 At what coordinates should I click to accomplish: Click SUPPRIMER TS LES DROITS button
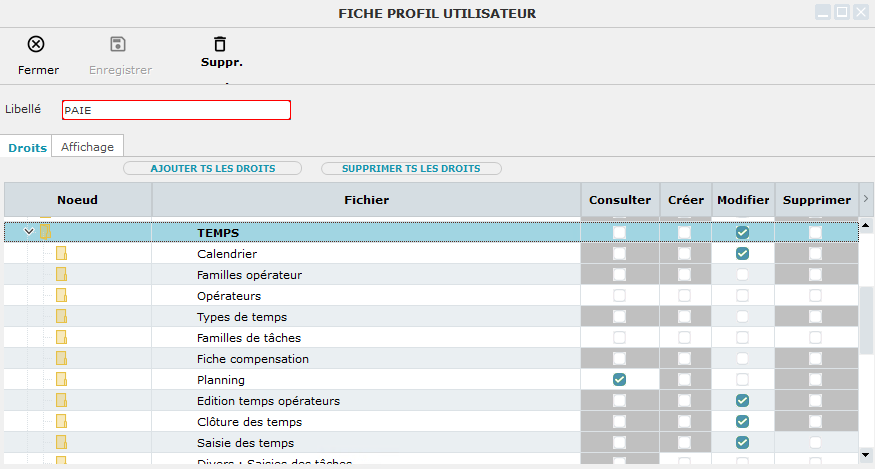pos(410,168)
